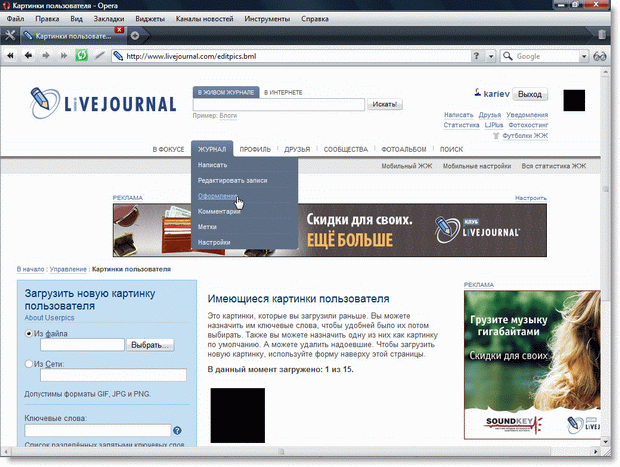Open the Вид menu
The width and height of the screenshot is (620, 467).
[x=76, y=19]
